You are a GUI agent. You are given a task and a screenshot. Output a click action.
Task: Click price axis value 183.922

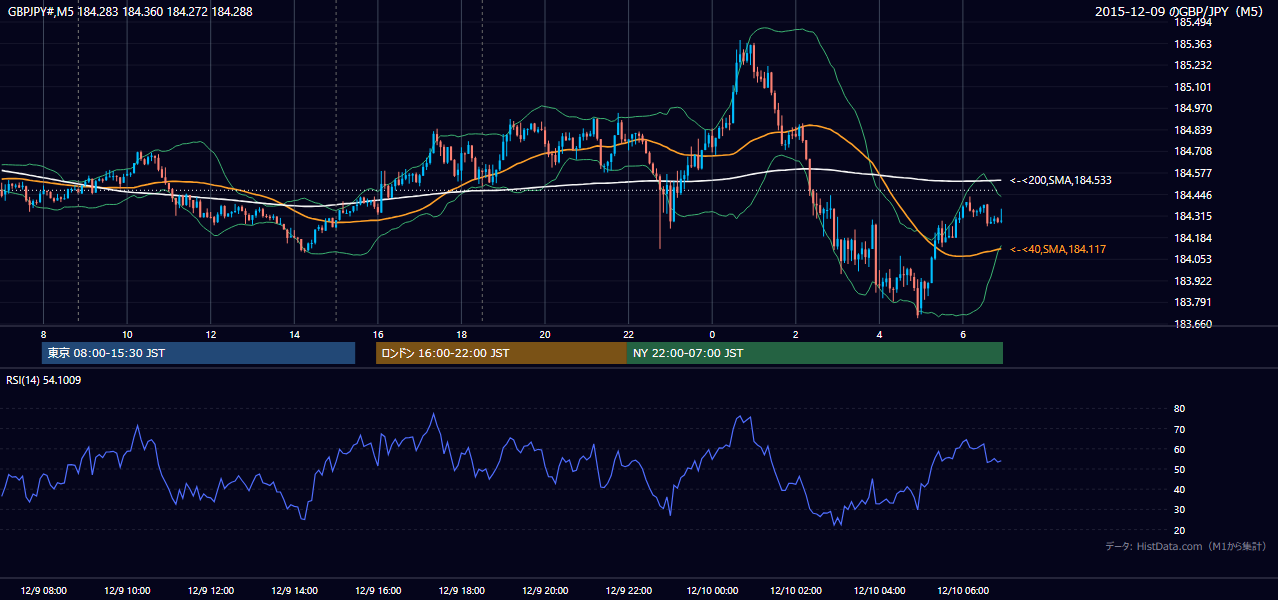click(x=1194, y=281)
